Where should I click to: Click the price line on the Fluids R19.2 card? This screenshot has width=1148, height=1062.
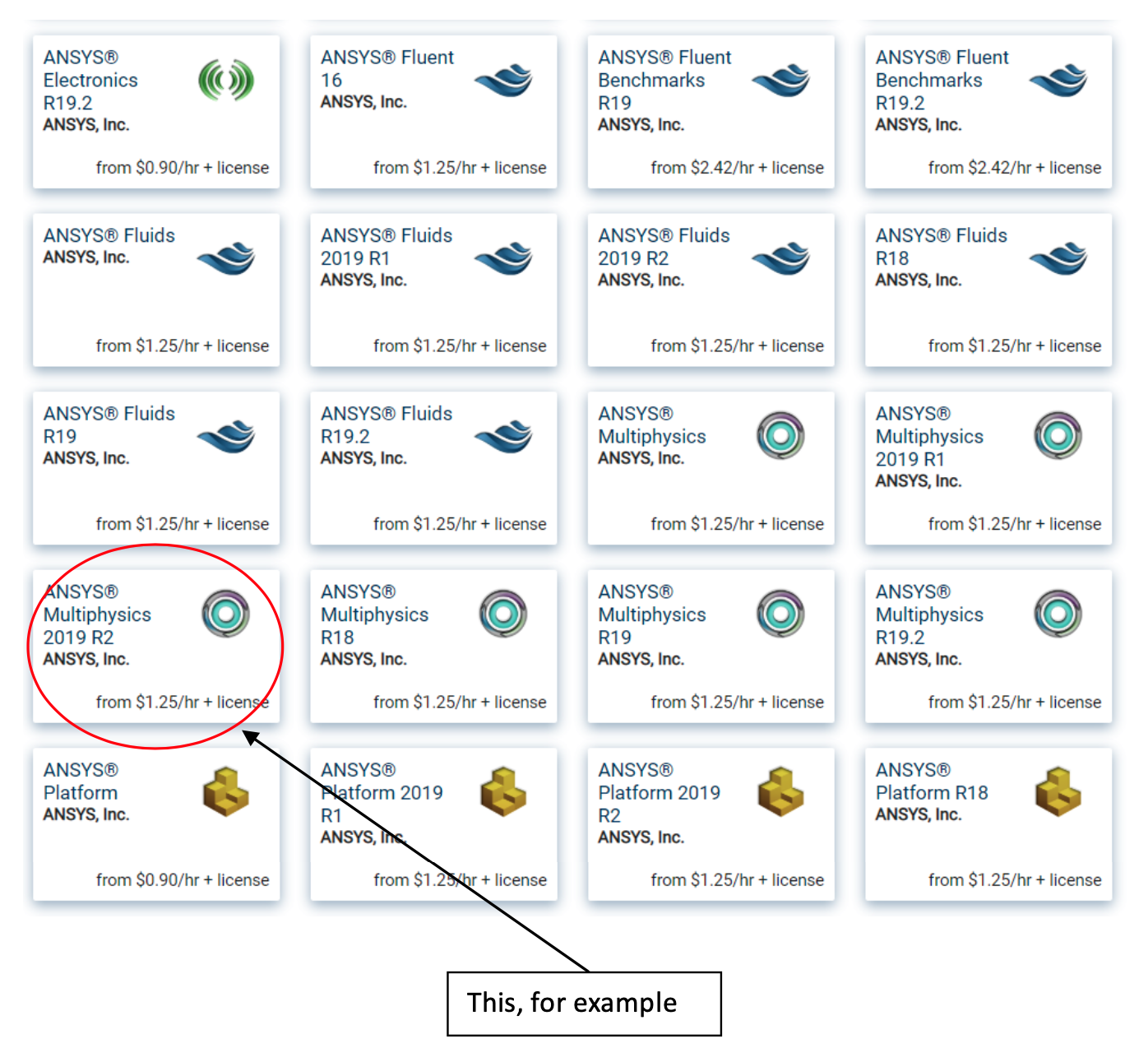460,524
